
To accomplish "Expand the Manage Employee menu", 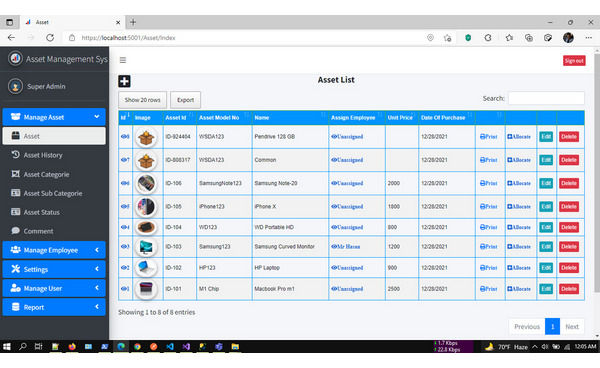I will (54, 250).
